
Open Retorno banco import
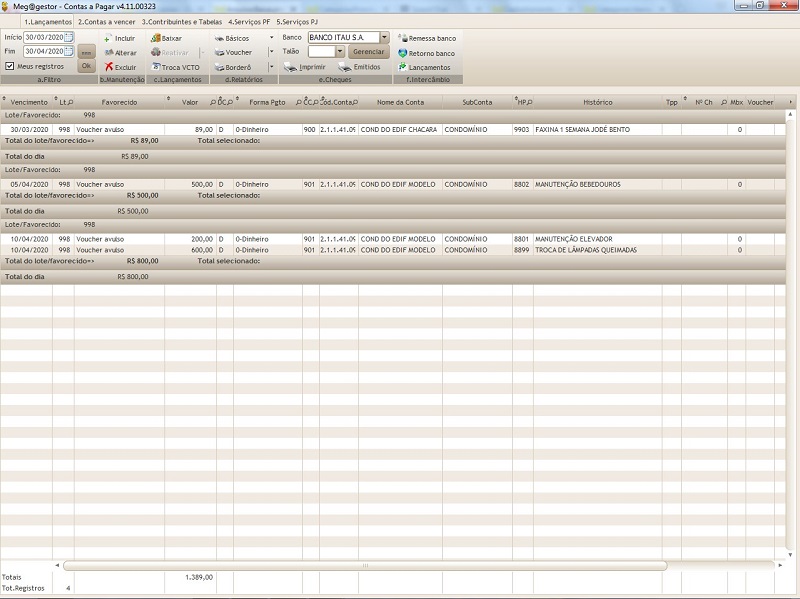click(403, 53)
